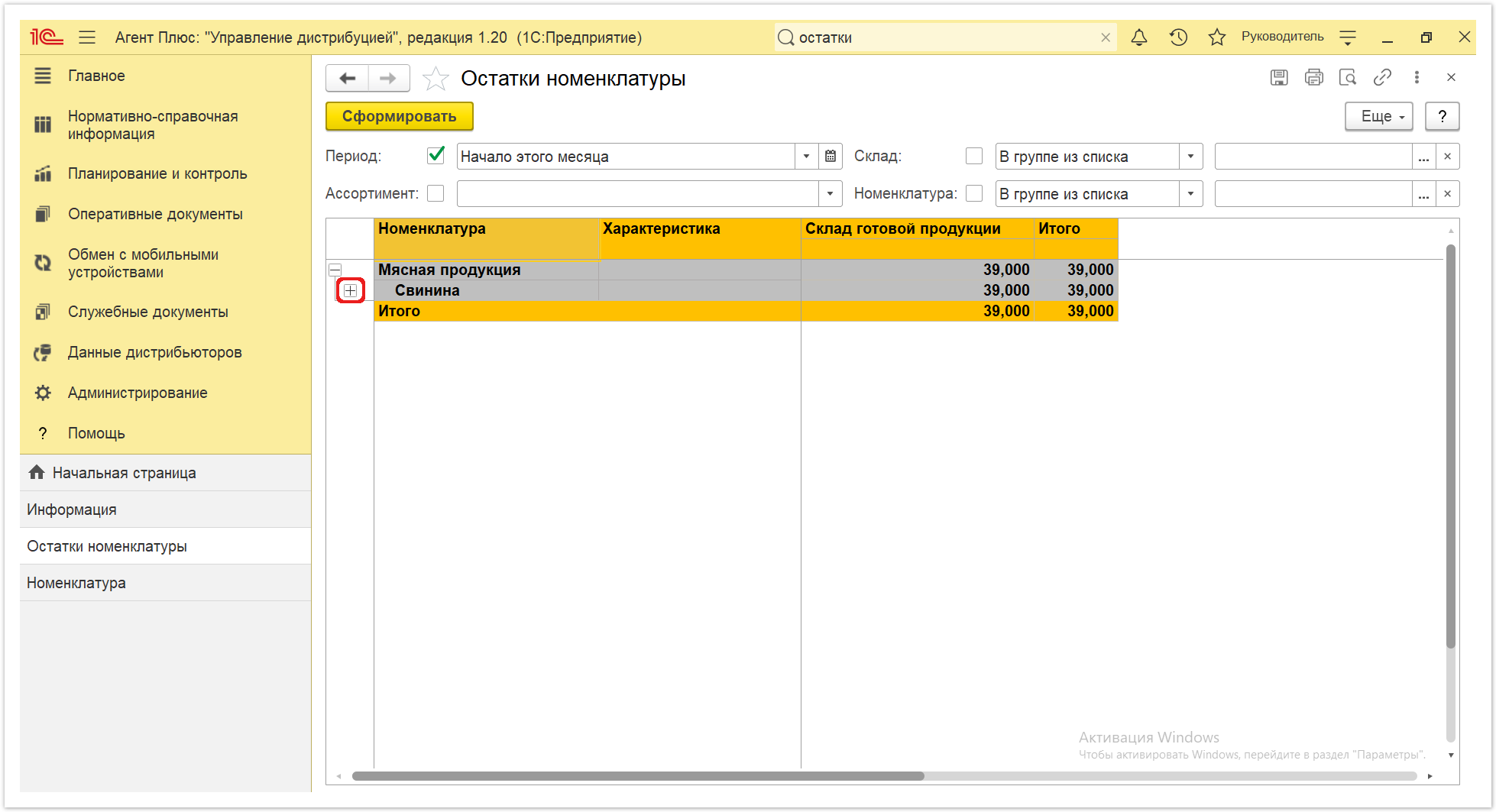Click the Период value field
Screen dimensions: 1496x812
[x=626, y=157]
